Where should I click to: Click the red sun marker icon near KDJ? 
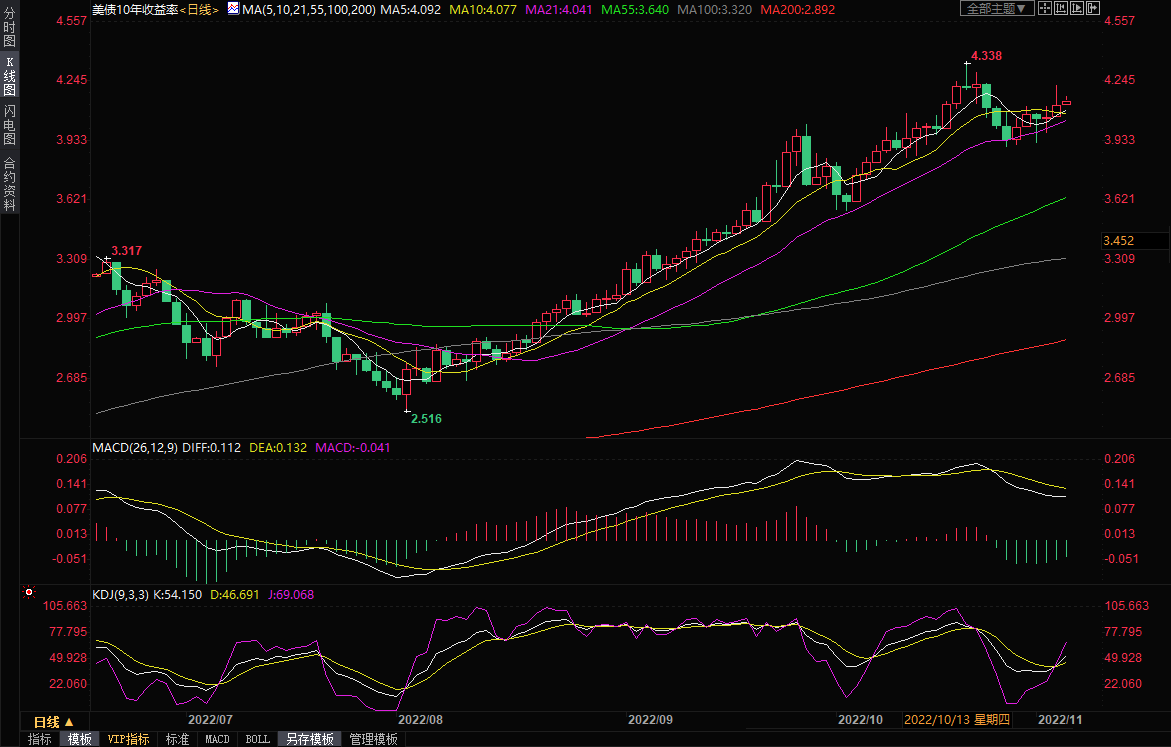(29, 592)
